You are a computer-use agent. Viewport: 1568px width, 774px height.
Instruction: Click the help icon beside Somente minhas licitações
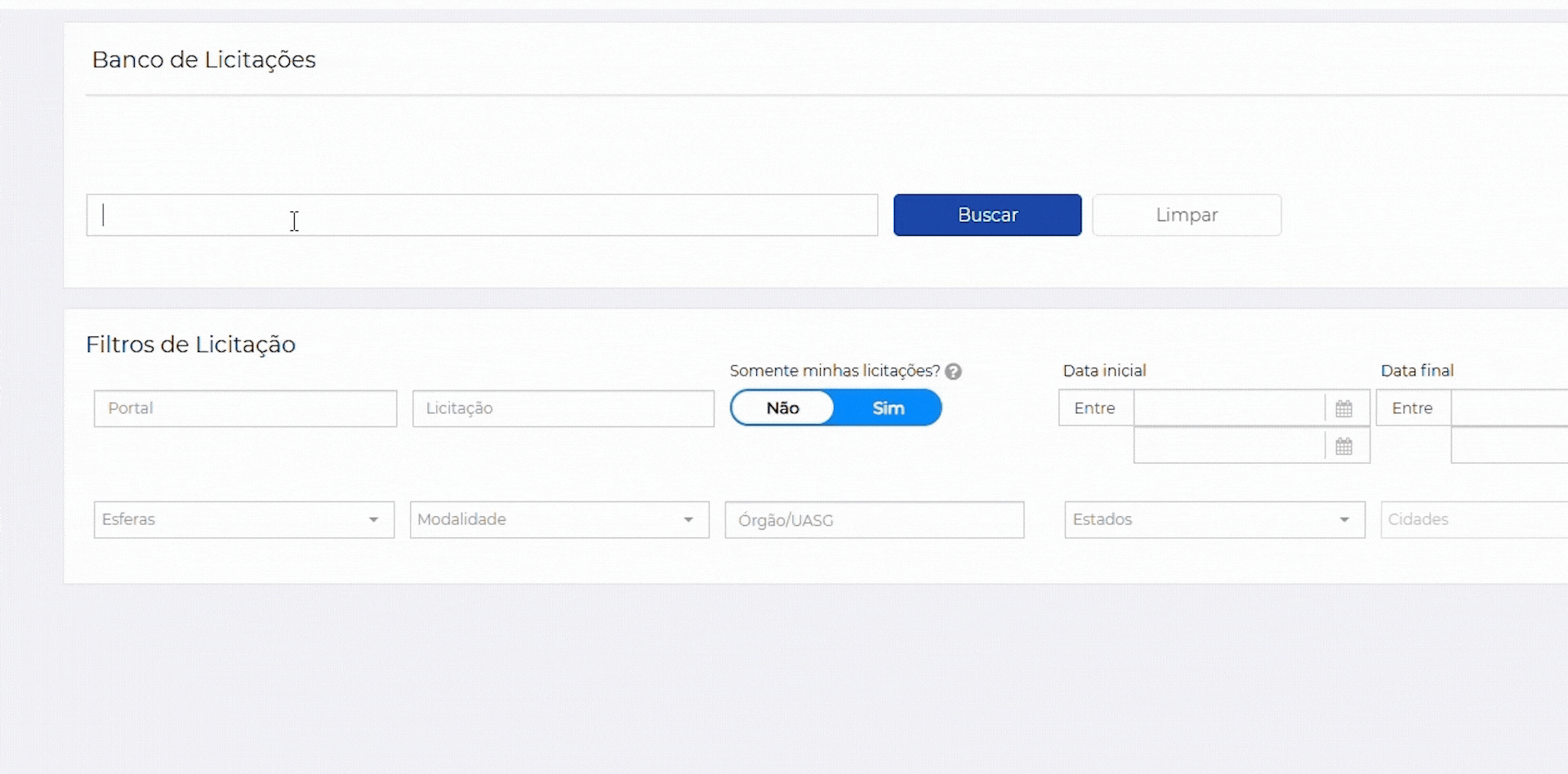[x=953, y=371]
